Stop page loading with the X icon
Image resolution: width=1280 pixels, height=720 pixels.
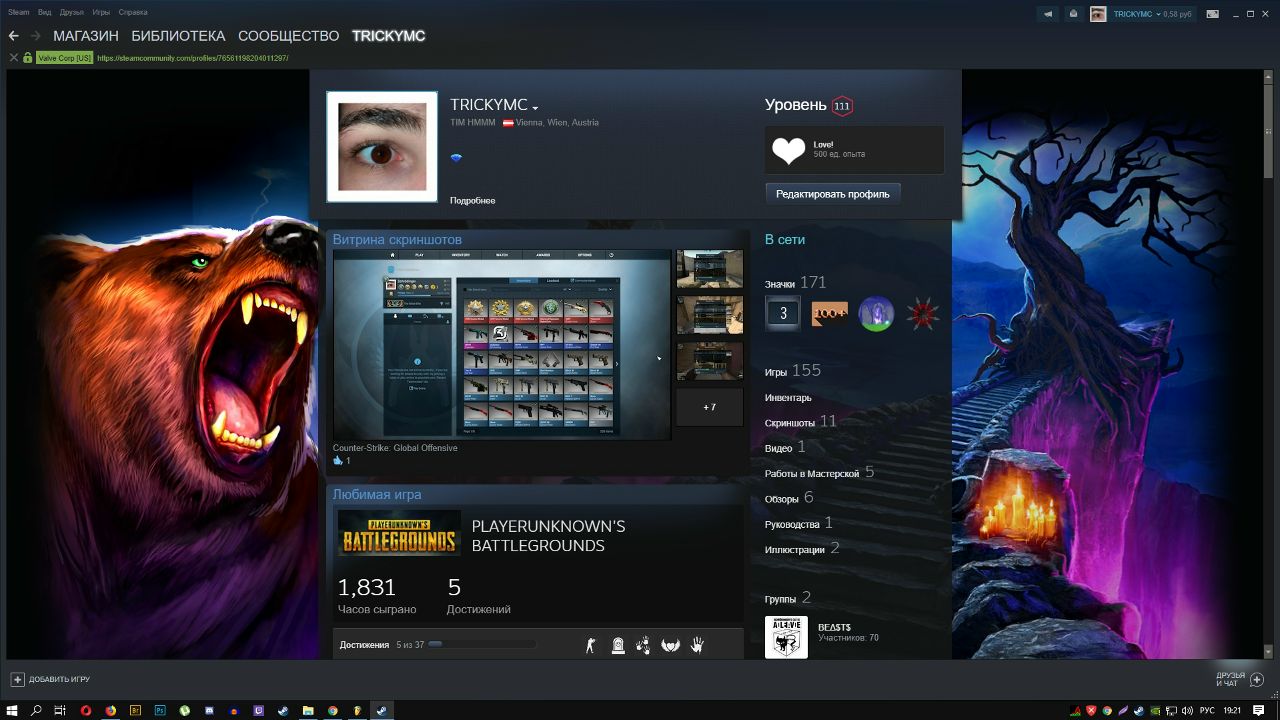point(13,58)
